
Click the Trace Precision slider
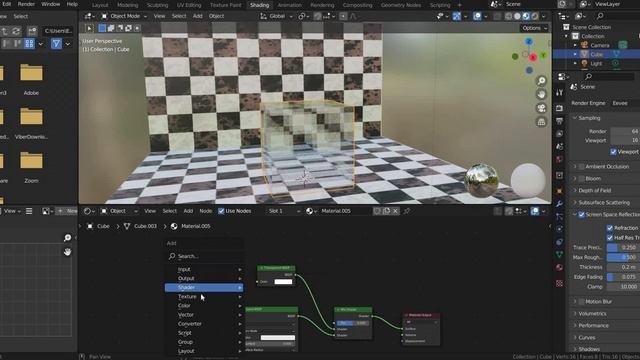click(623, 247)
